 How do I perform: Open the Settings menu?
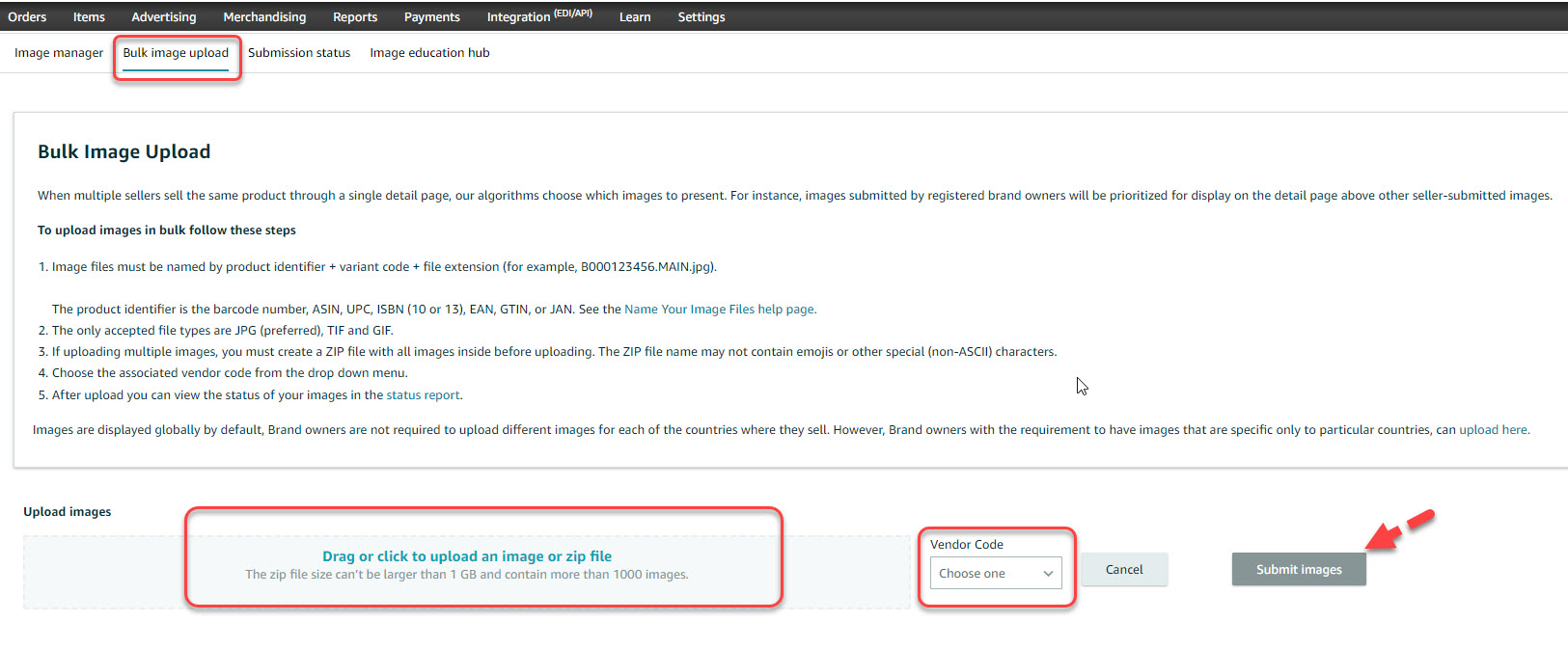[701, 16]
